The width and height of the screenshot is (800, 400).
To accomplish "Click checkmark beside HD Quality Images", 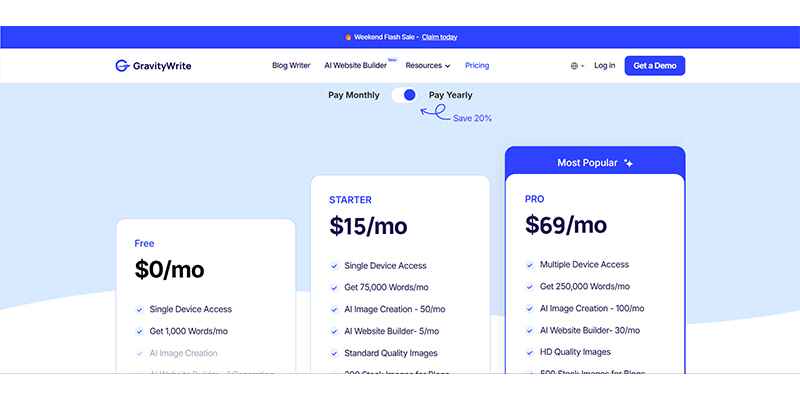I will click(x=530, y=353).
